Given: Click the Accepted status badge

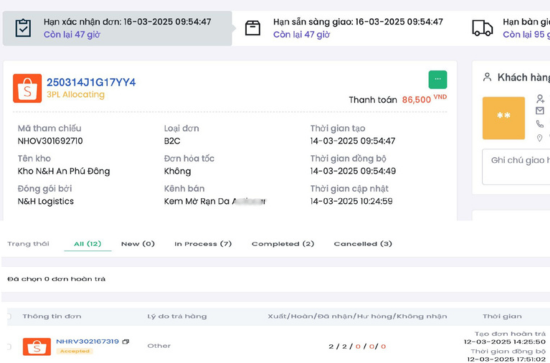Looking at the screenshot, I should tap(75, 351).
